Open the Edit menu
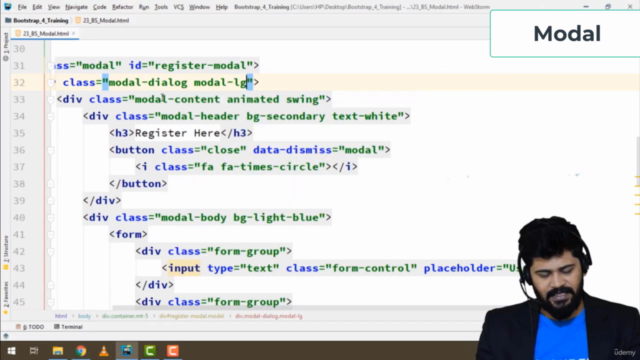 click(x=37, y=7)
